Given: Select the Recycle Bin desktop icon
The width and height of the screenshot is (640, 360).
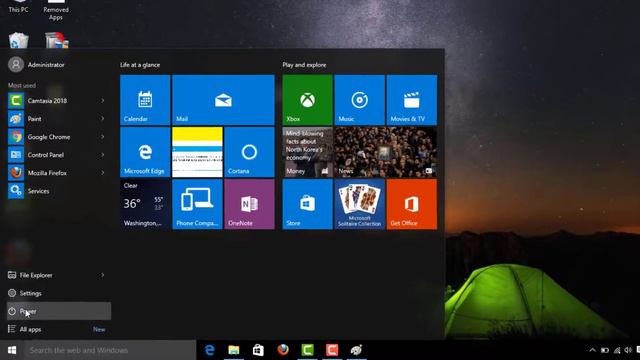Looking at the screenshot, I should tap(18, 40).
